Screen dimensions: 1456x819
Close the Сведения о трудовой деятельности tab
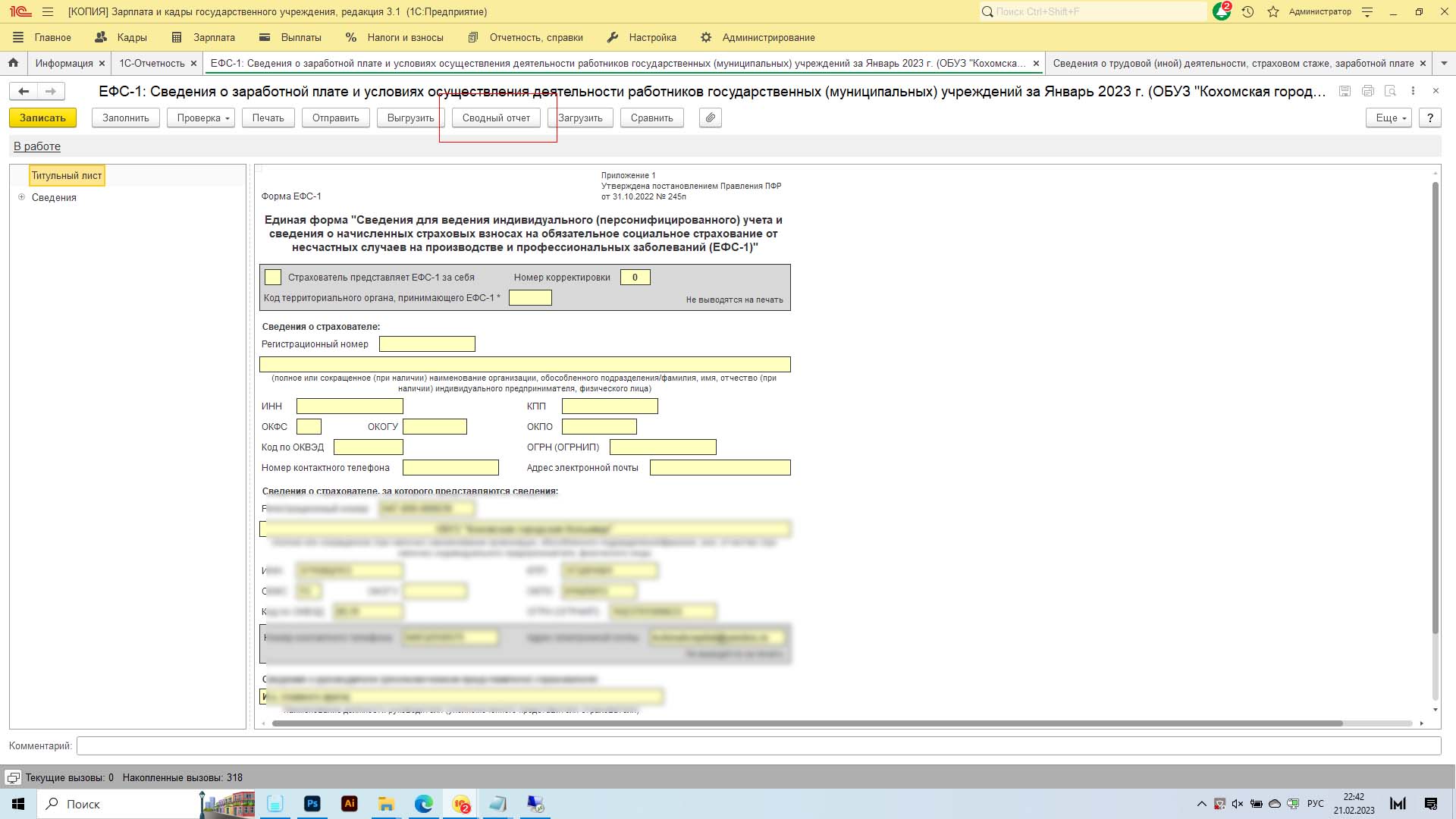tap(1423, 64)
